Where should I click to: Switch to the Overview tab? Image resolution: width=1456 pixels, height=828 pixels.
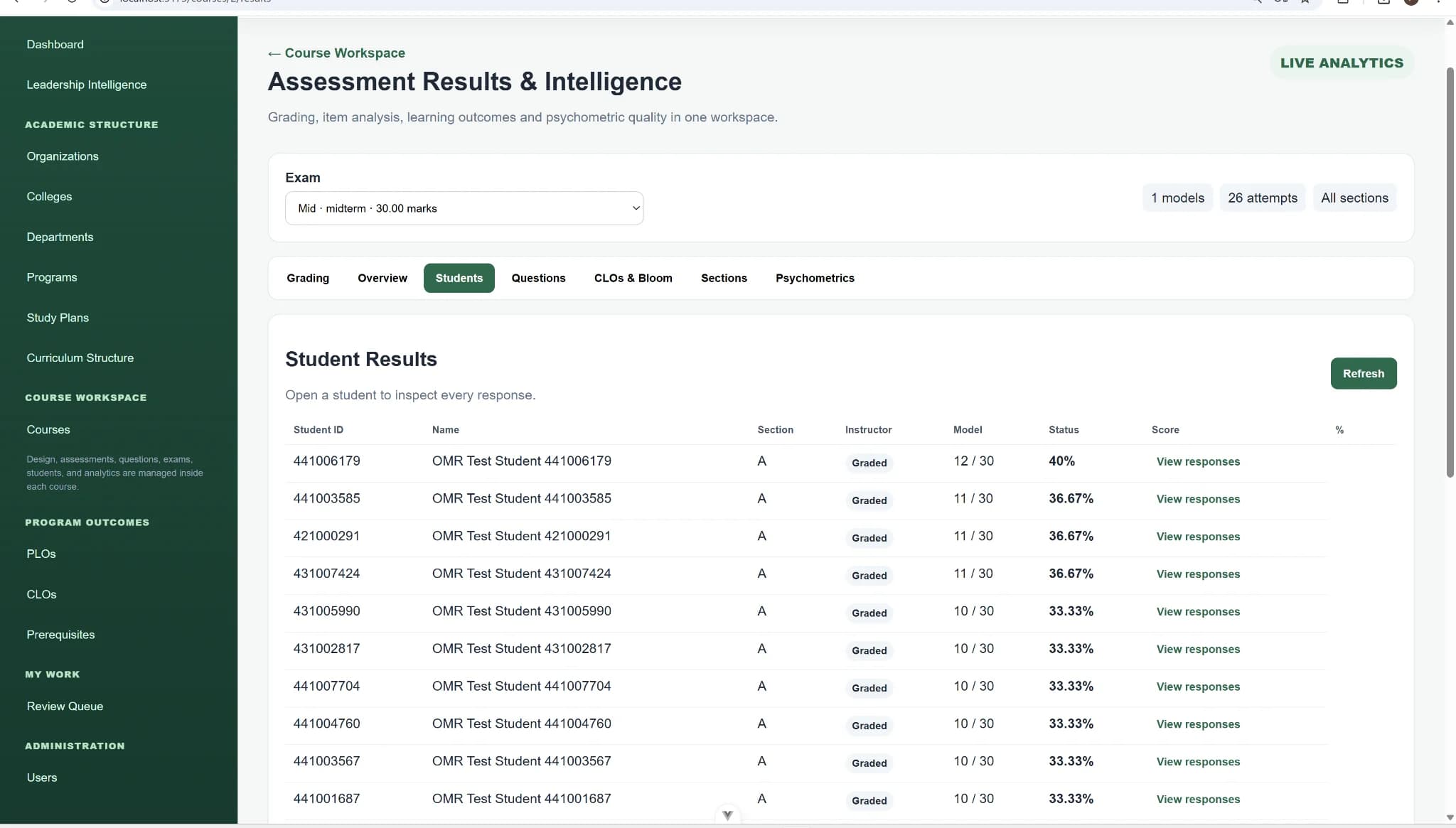382,278
